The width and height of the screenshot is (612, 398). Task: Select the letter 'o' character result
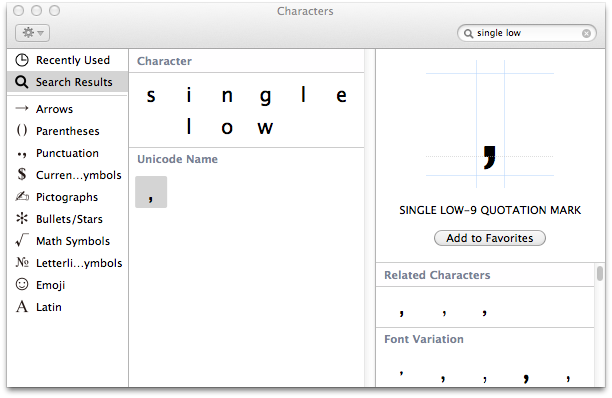point(227,128)
